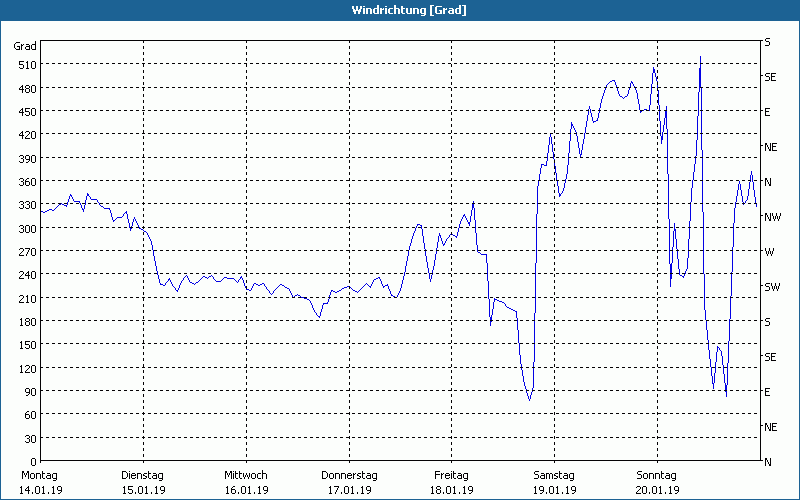The height and width of the screenshot is (500, 800).
Task: Click the y-axis value '240'
Action: point(28,275)
